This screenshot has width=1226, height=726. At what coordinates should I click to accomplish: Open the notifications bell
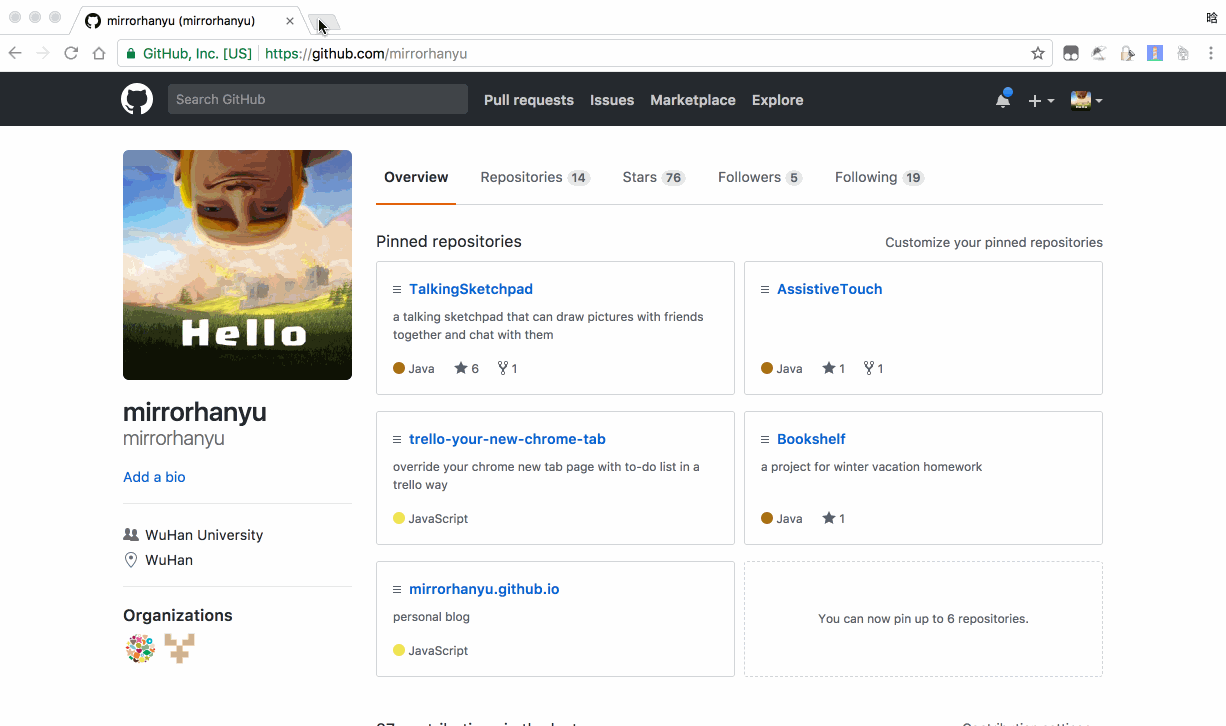1003,99
